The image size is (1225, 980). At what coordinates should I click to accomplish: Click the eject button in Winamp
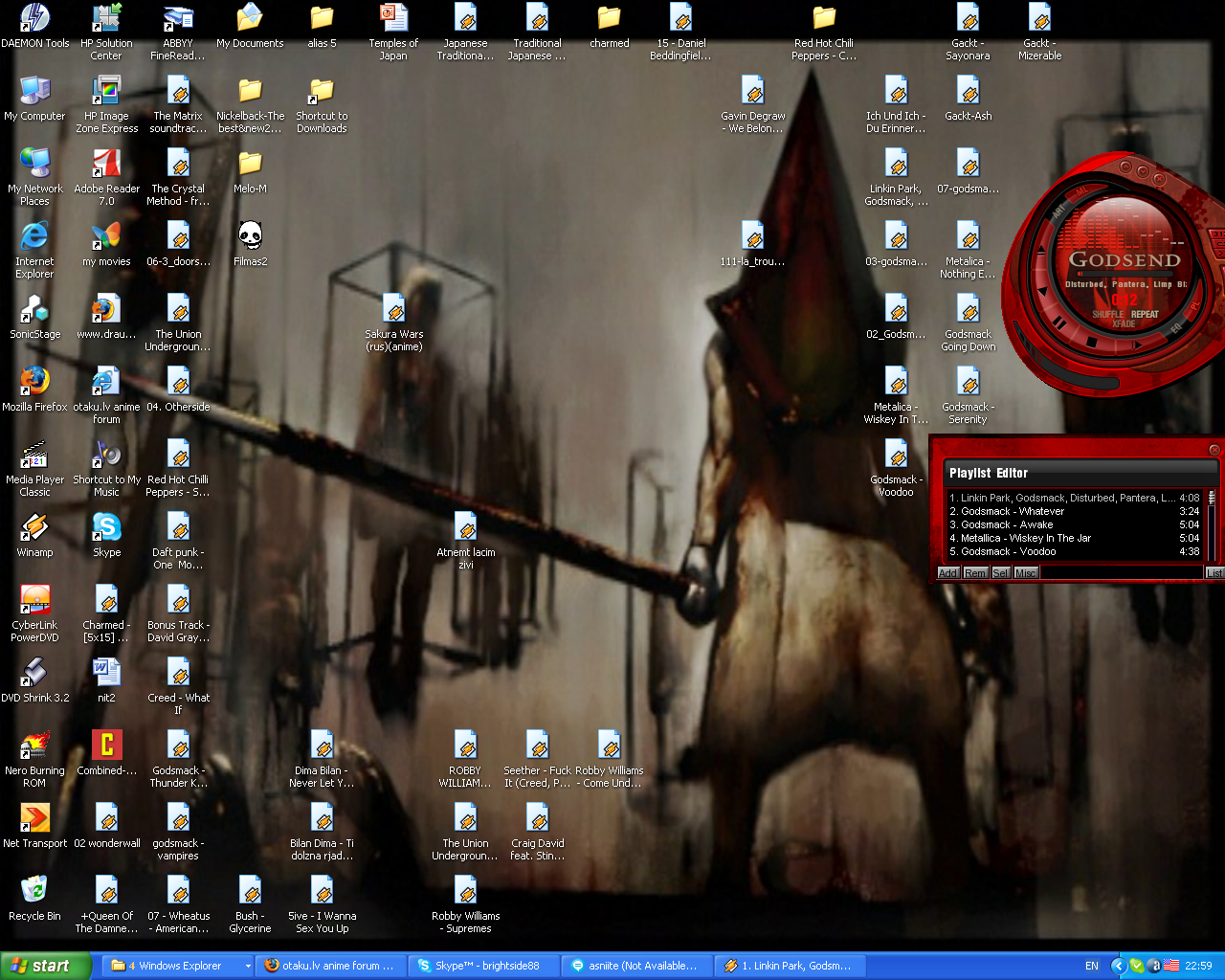1041,251
